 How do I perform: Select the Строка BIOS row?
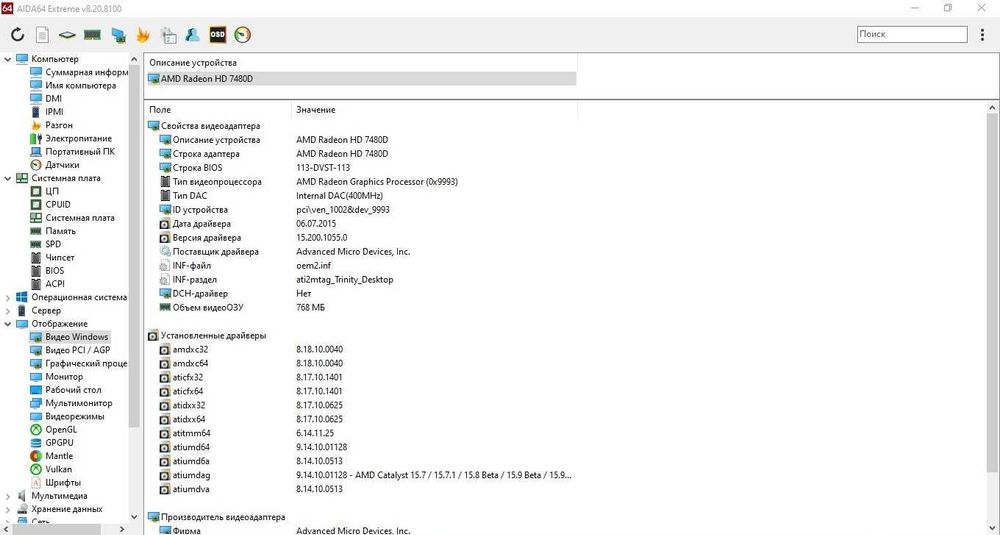coord(362,168)
